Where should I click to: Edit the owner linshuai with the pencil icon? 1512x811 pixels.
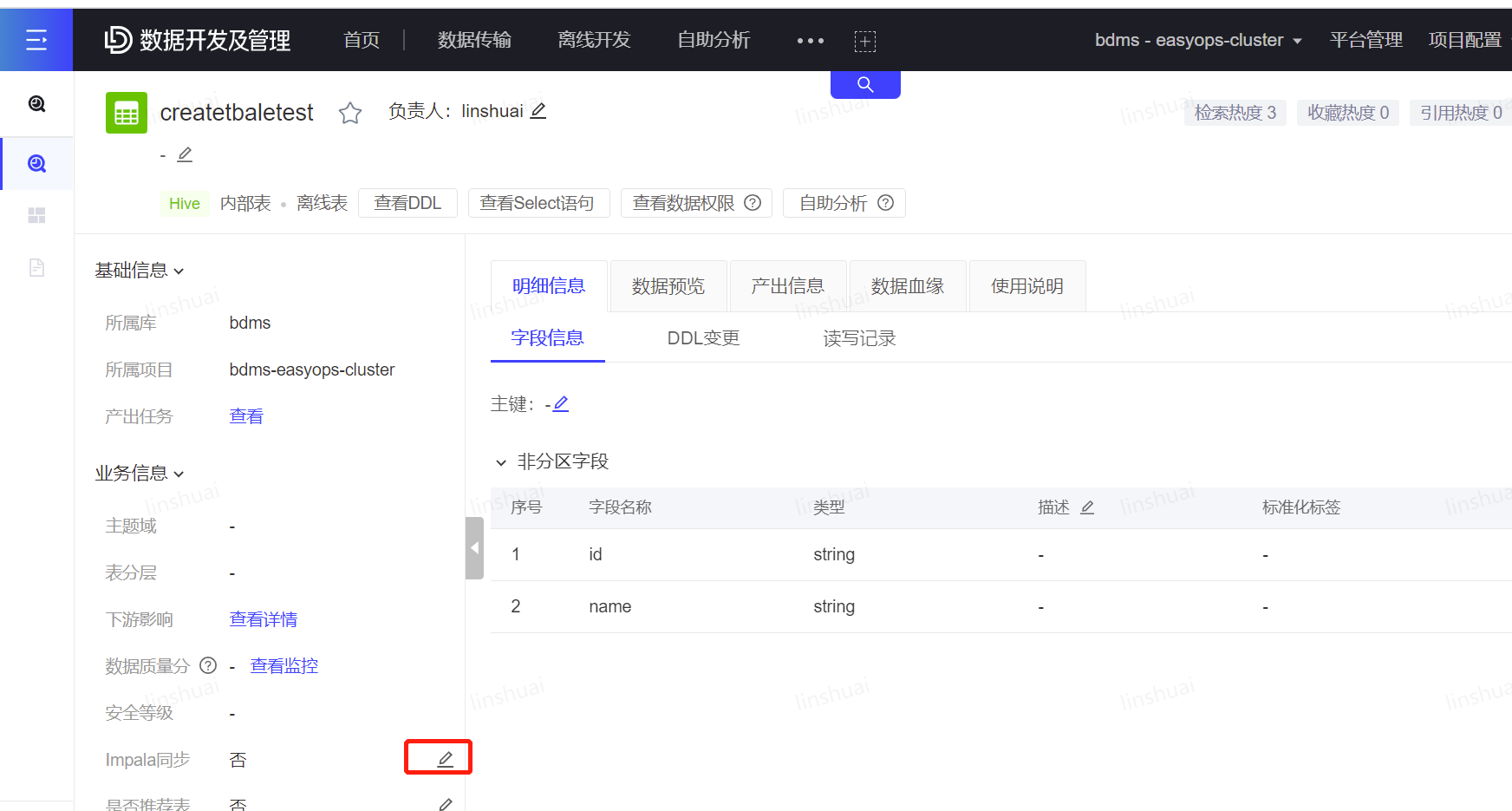538,111
